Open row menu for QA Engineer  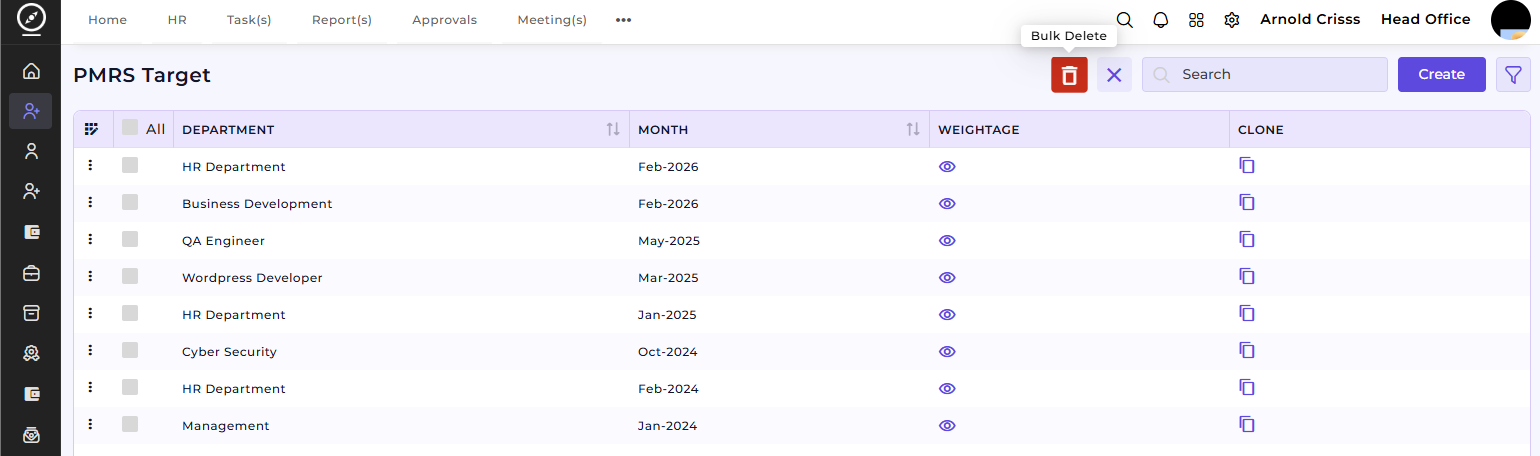(x=90, y=239)
